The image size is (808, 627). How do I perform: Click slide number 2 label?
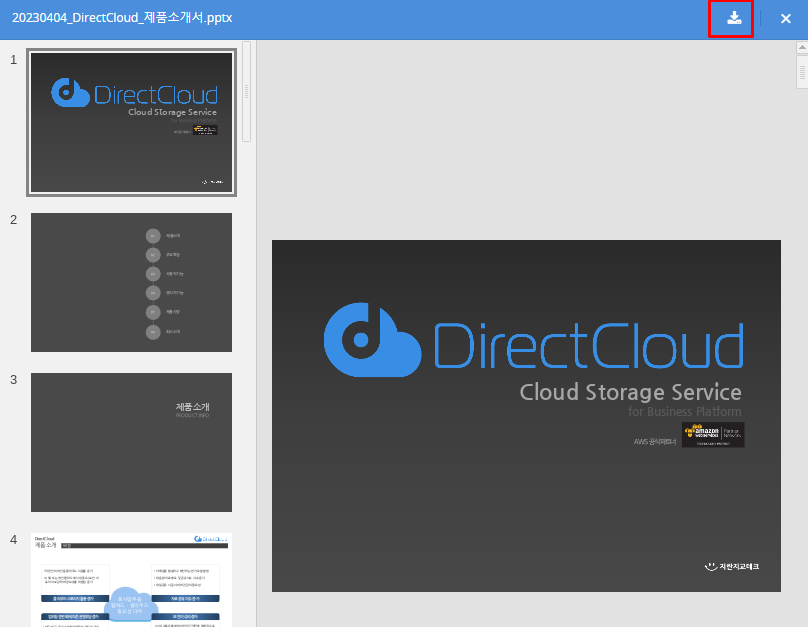pyautogui.click(x=14, y=220)
